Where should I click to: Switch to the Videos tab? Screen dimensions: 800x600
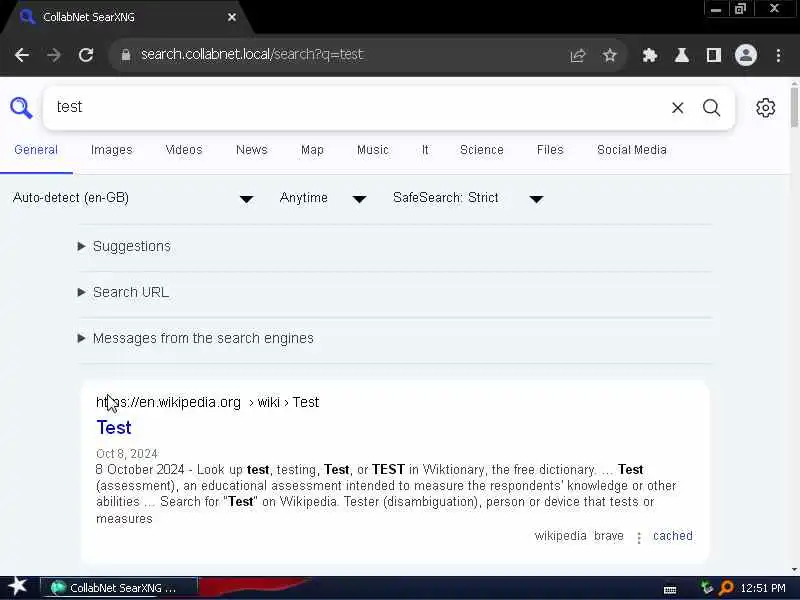click(184, 150)
